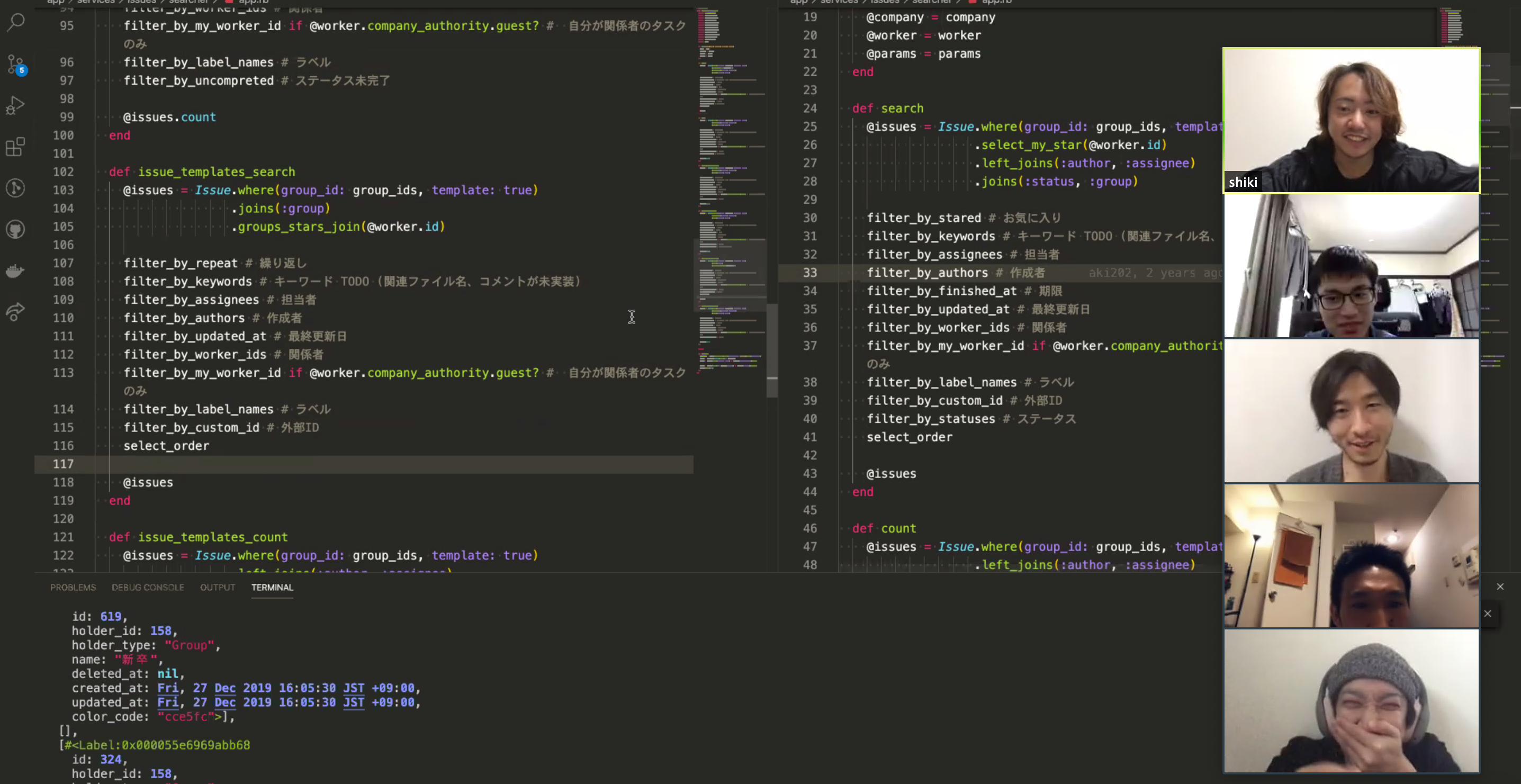Click 'filter_by_statuses' on line 40
The height and width of the screenshot is (784, 1521).
(931, 419)
